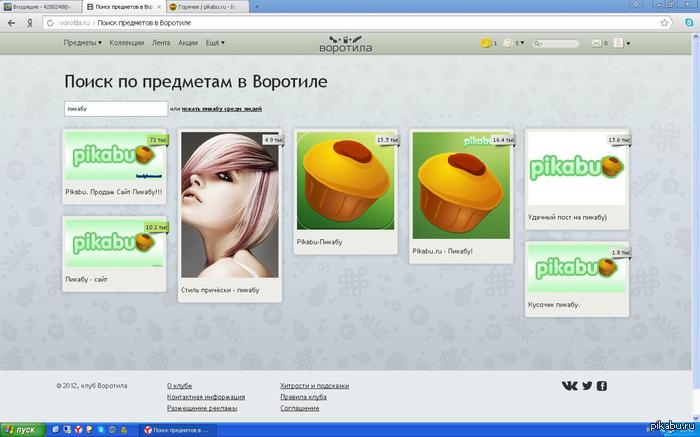This screenshot has width=700, height=437.
Task: Open the user avatar dropdown menu
Action: pyautogui.click(x=622, y=43)
